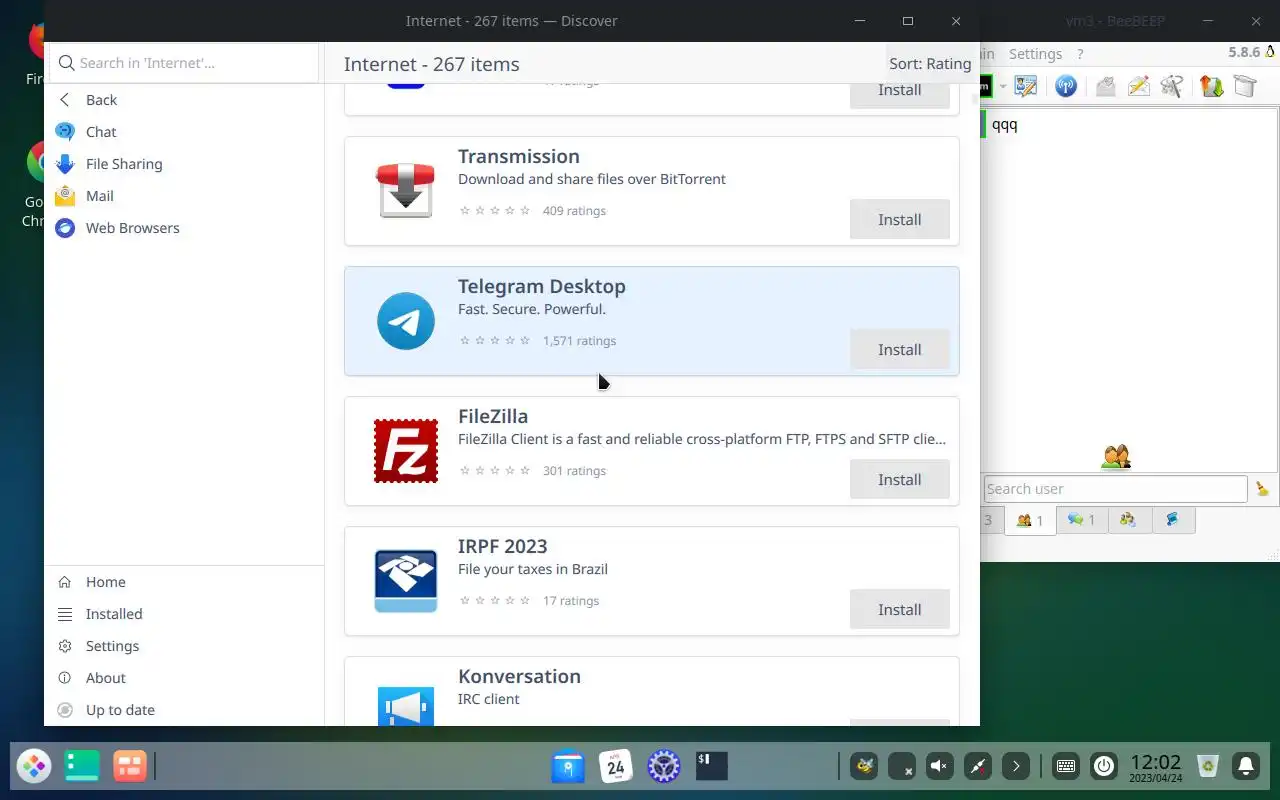Open the Konversation title
The image size is (1280, 800).
[x=519, y=676]
